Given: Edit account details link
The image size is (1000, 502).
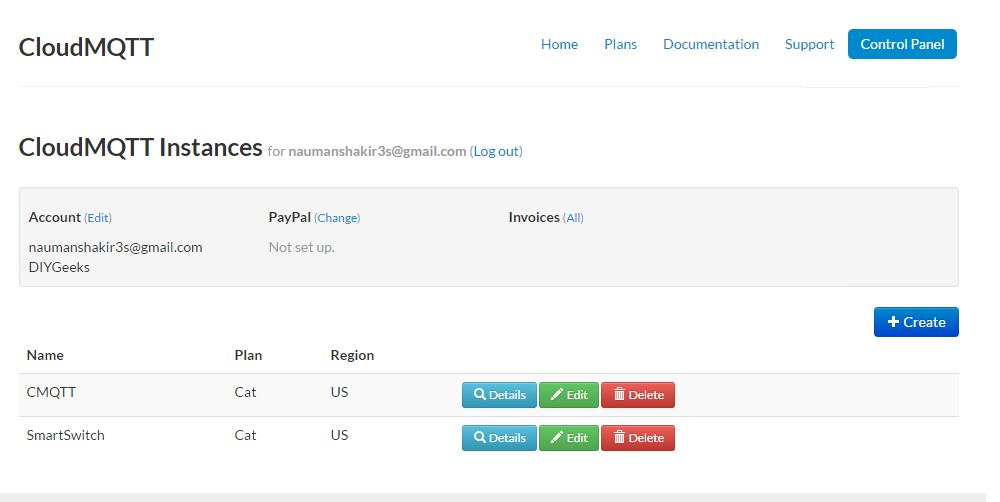Looking at the screenshot, I should [x=98, y=218].
